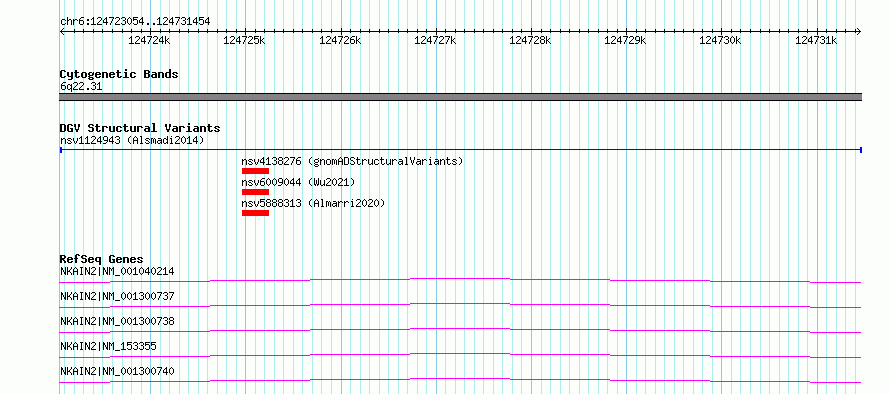Click the 124724k ruler tick label
The height and width of the screenshot is (394, 890).
tap(149, 40)
